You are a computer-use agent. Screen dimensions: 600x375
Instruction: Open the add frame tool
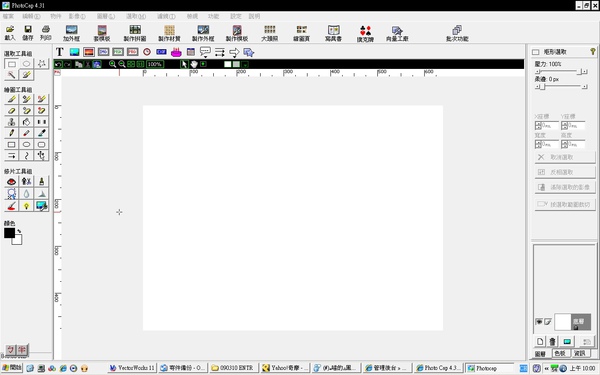pyautogui.click(x=72, y=33)
